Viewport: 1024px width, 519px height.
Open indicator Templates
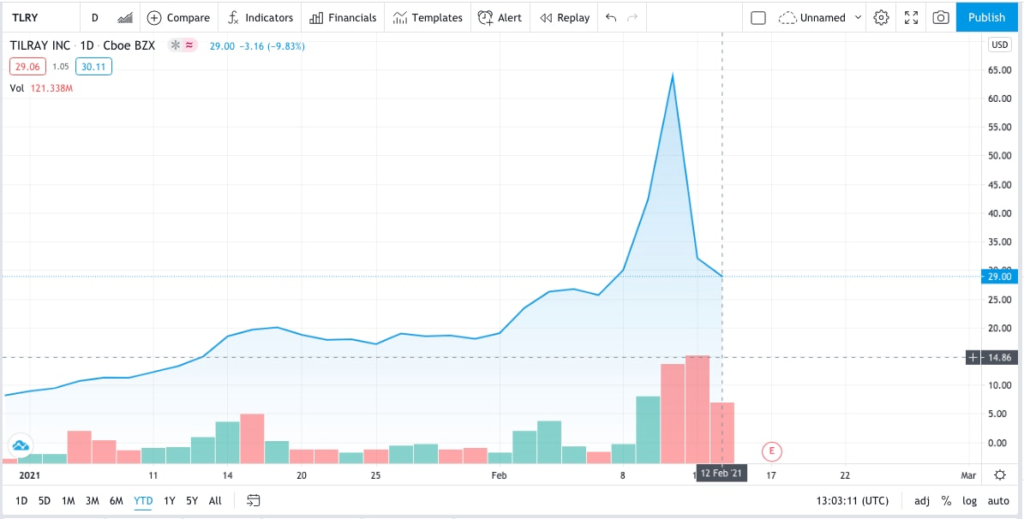pos(427,18)
